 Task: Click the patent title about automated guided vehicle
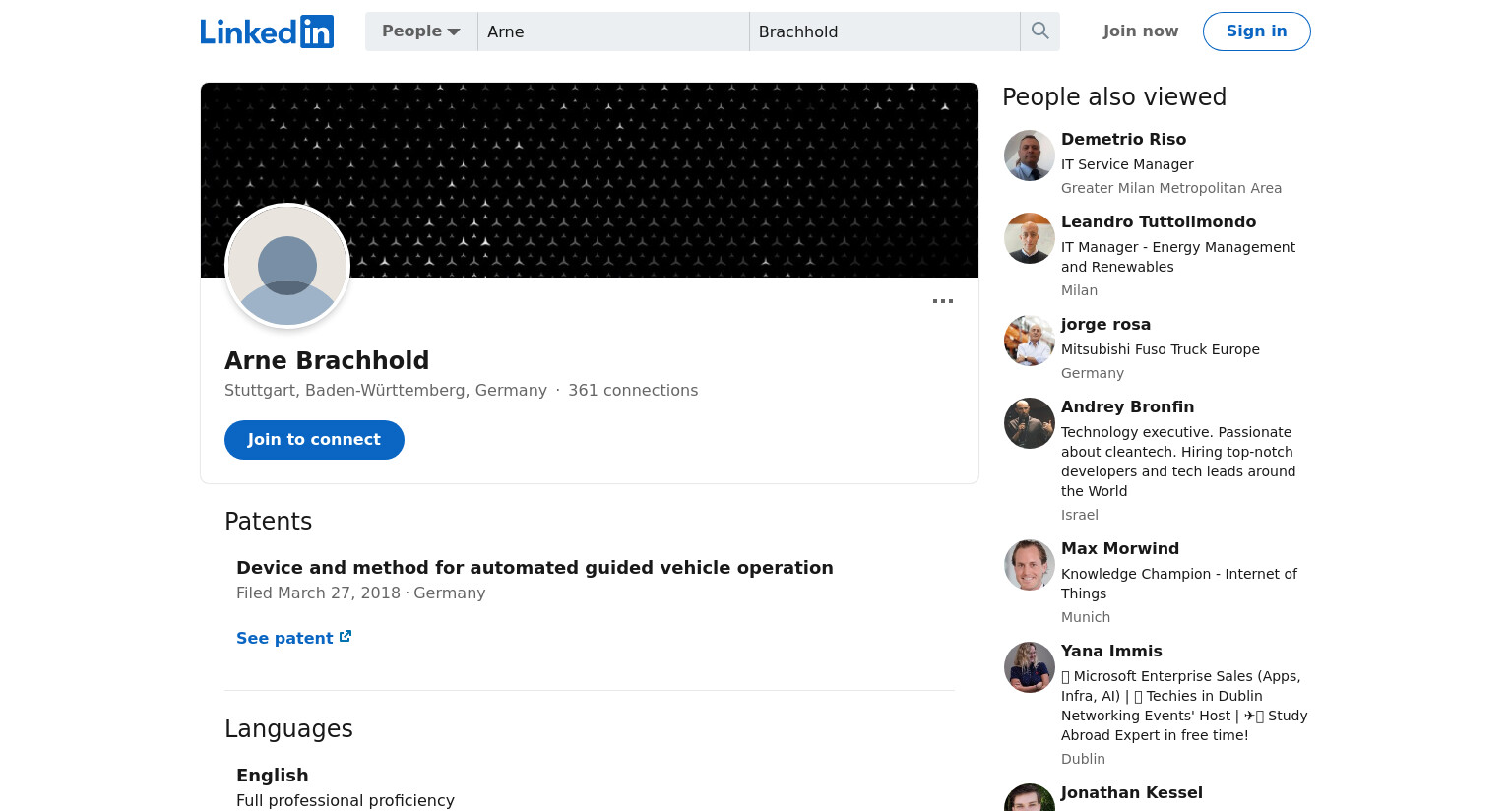(535, 567)
